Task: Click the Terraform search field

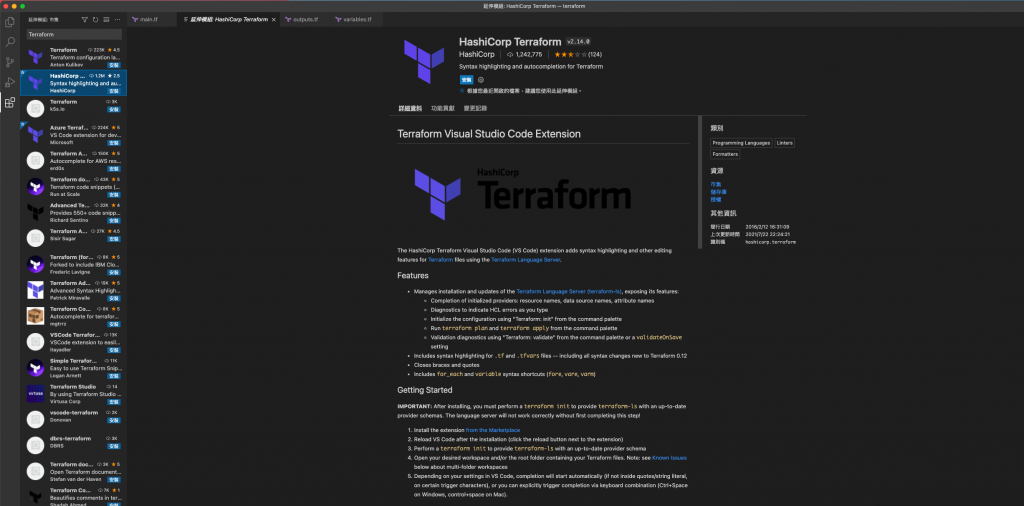Action: tap(74, 34)
